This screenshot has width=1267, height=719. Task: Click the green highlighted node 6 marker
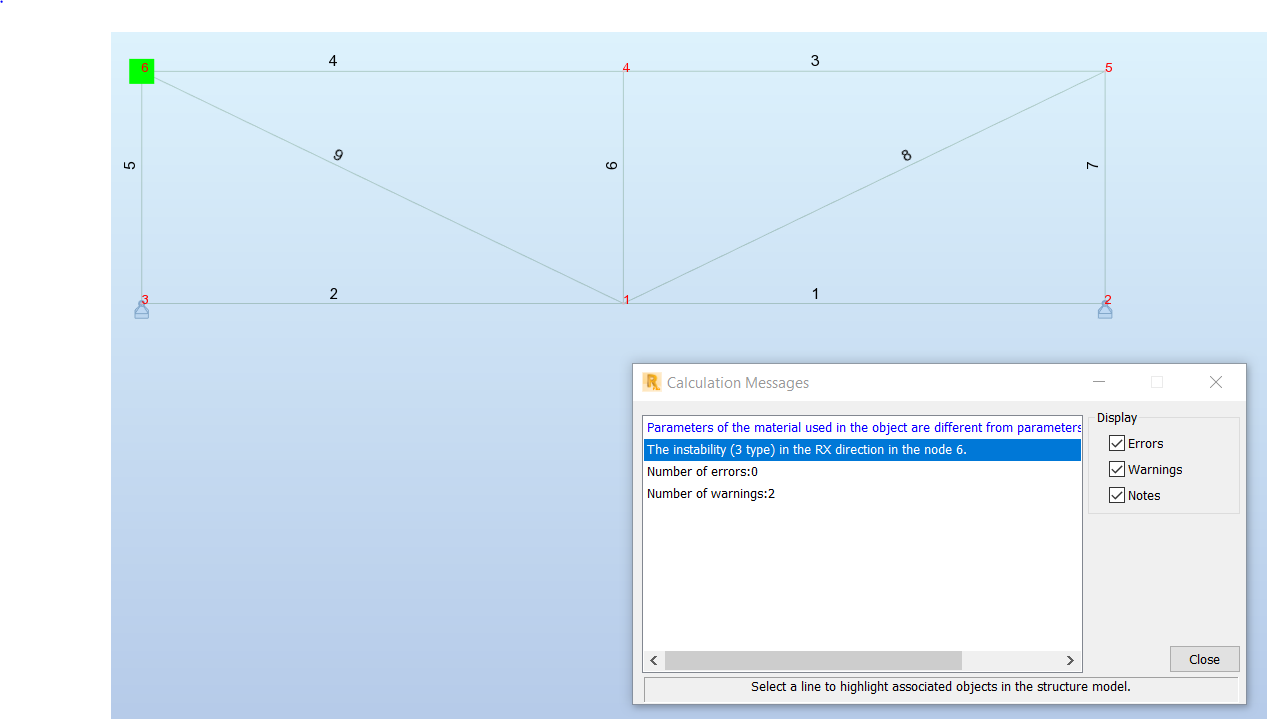(141, 70)
